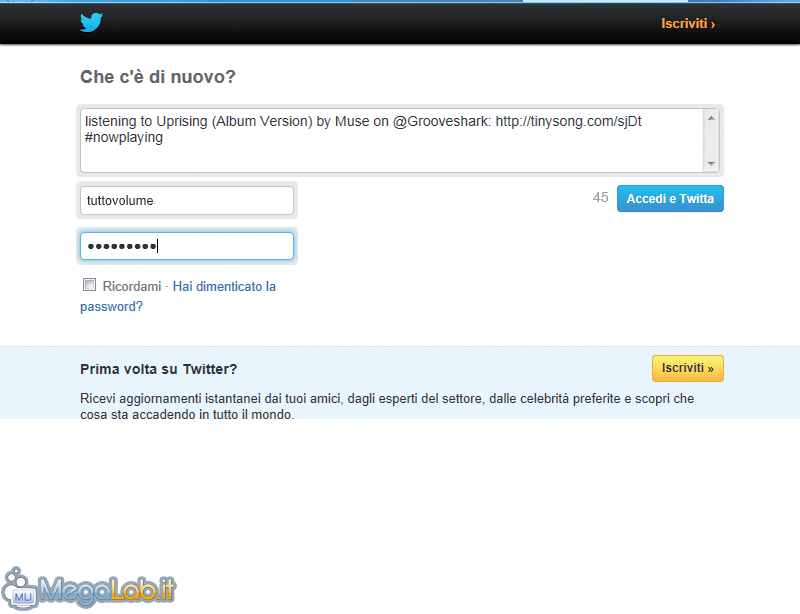Click the username field containing tuttovolume
The width and height of the screenshot is (800, 614).
187,201
